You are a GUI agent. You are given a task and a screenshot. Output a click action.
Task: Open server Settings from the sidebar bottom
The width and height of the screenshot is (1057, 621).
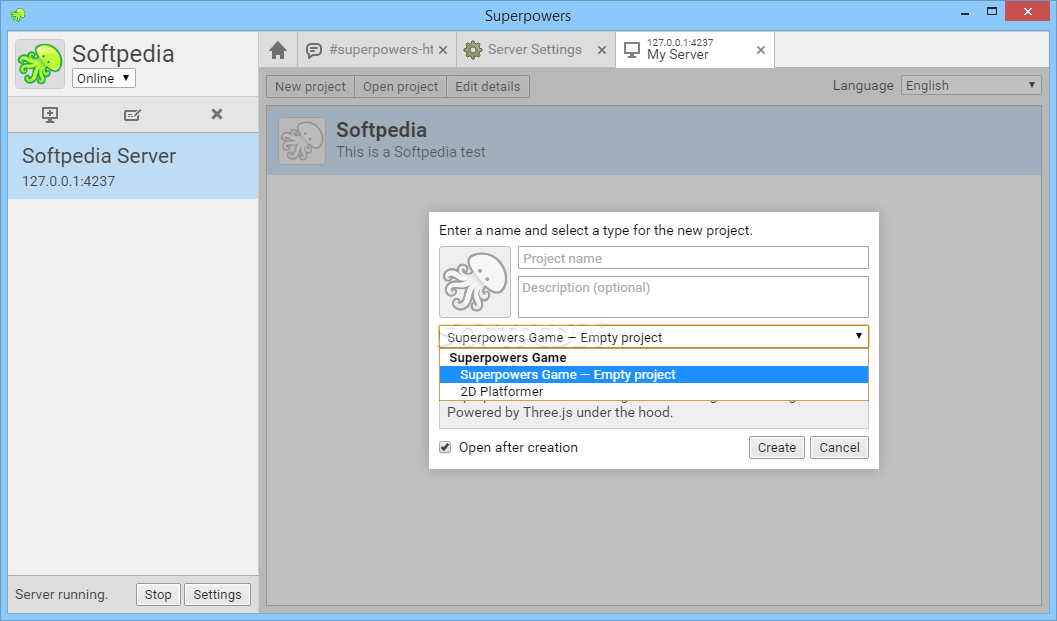pos(217,594)
